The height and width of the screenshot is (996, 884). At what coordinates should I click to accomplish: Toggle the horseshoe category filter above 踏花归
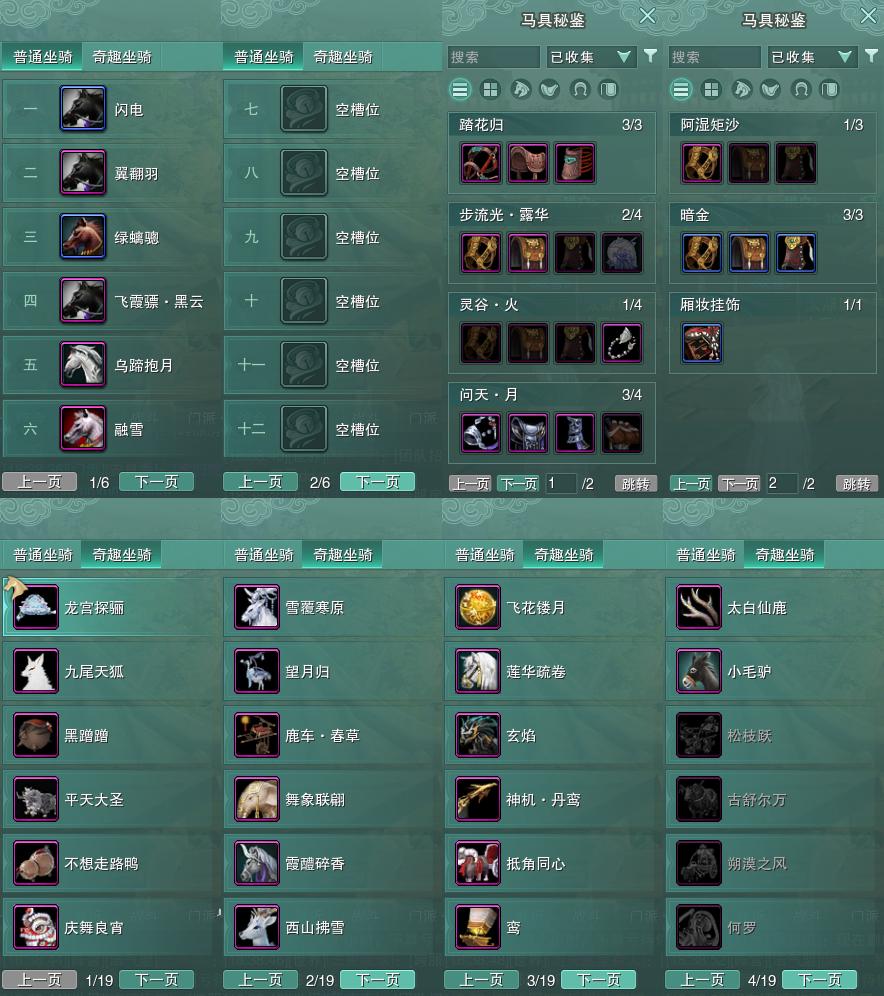[579, 90]
